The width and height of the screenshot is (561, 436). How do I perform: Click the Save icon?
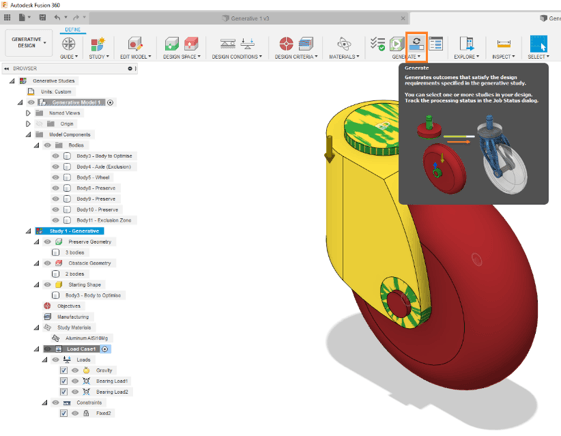click(x=42, y=17)
